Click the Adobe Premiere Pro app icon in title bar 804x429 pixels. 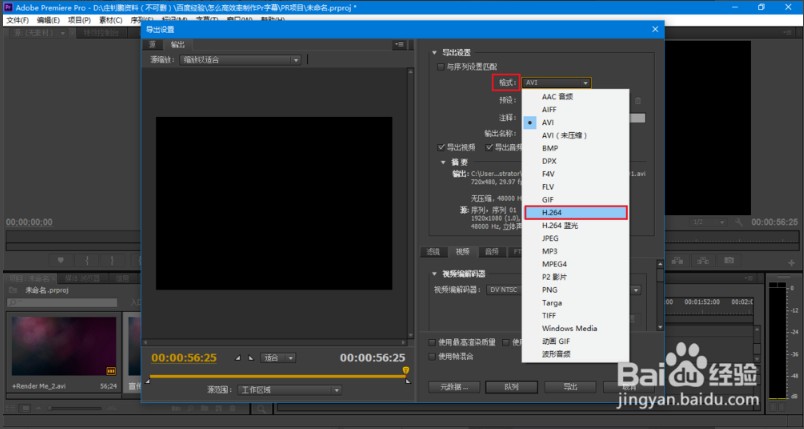[x=7, y=7]
